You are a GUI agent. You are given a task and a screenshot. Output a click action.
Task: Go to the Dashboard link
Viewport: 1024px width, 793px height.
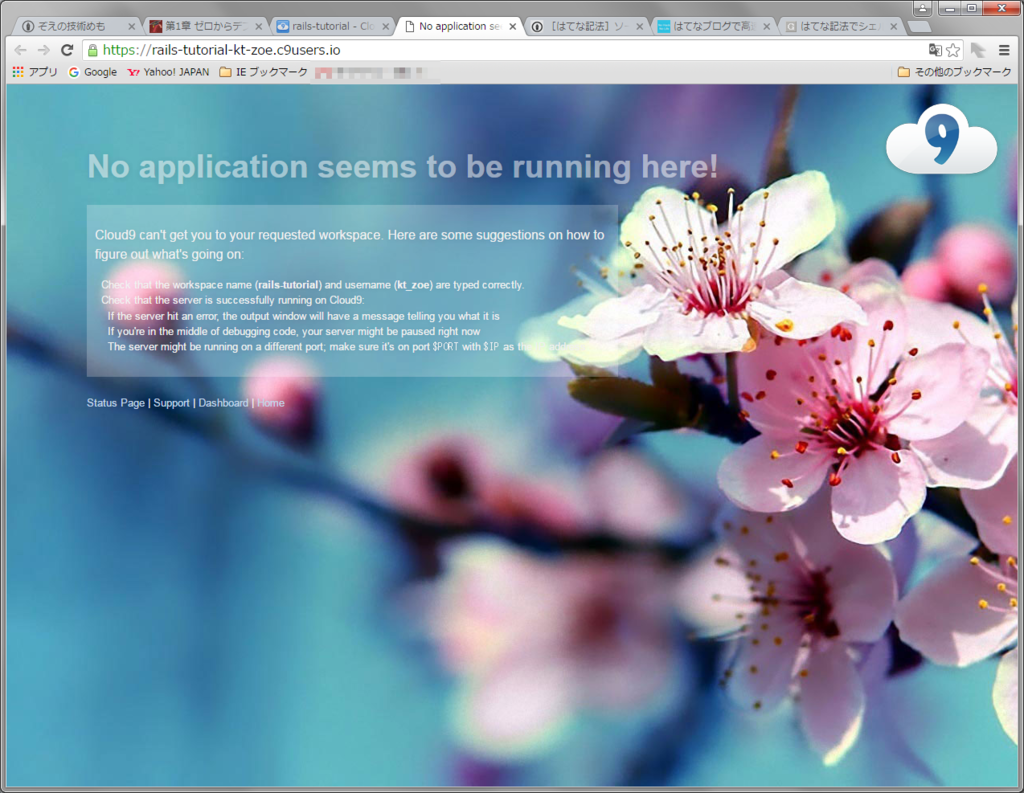(223, 403)
